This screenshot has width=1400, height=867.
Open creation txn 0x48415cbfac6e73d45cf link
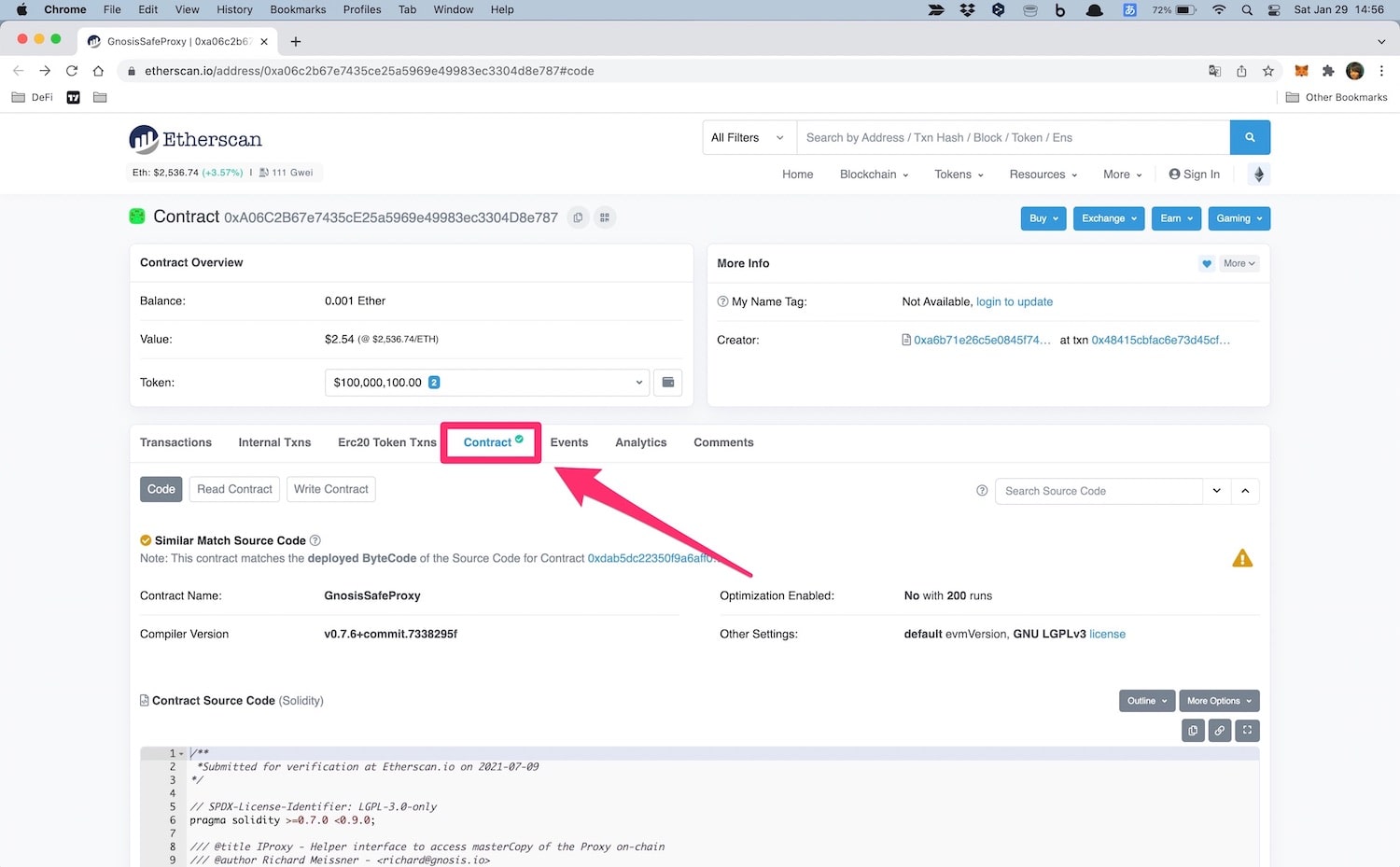[1161, 340]
